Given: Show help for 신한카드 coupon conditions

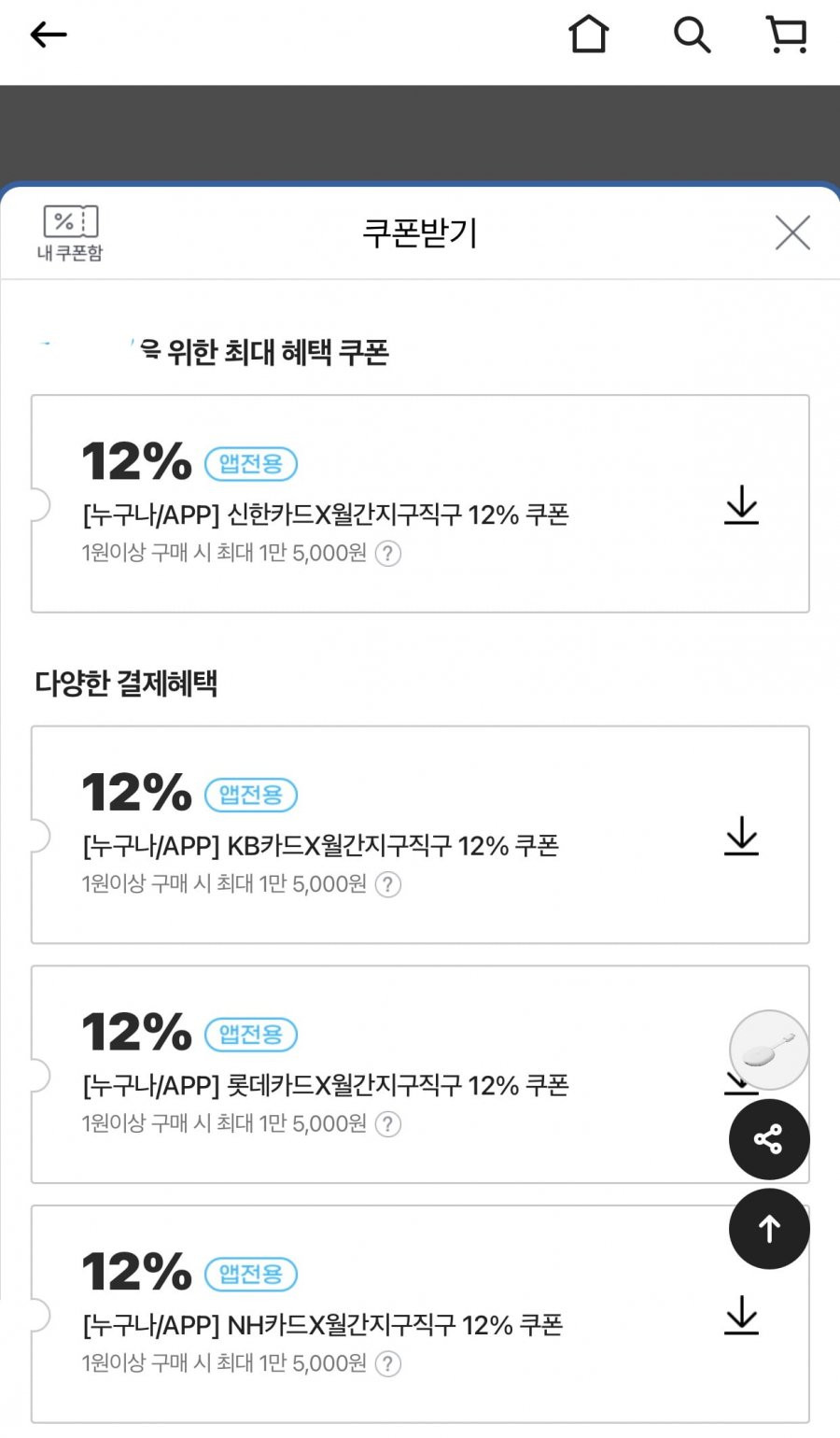Looking at the screenshot, I should tap(388, 554).
